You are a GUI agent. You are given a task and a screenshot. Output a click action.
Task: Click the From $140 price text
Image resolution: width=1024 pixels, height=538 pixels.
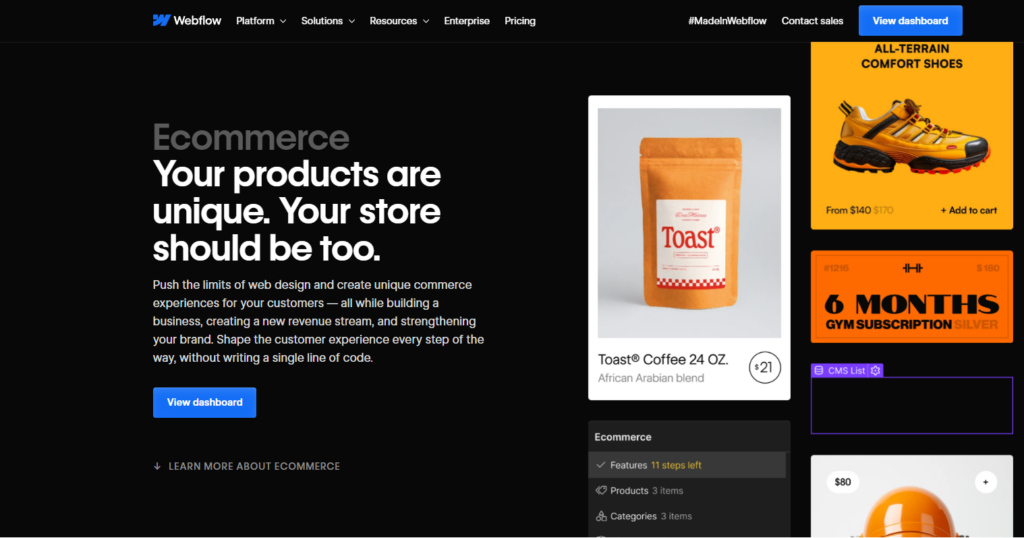pyautogui.click(x=848, y=210)
